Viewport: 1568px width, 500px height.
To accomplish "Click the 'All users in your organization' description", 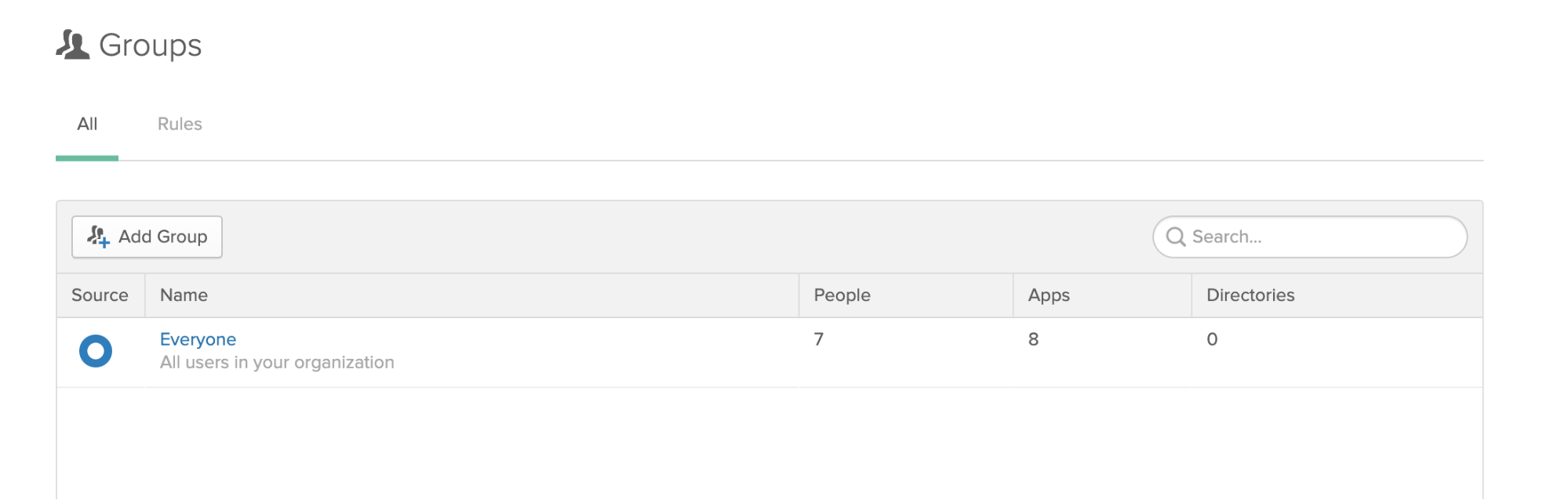I will point(277,363).
